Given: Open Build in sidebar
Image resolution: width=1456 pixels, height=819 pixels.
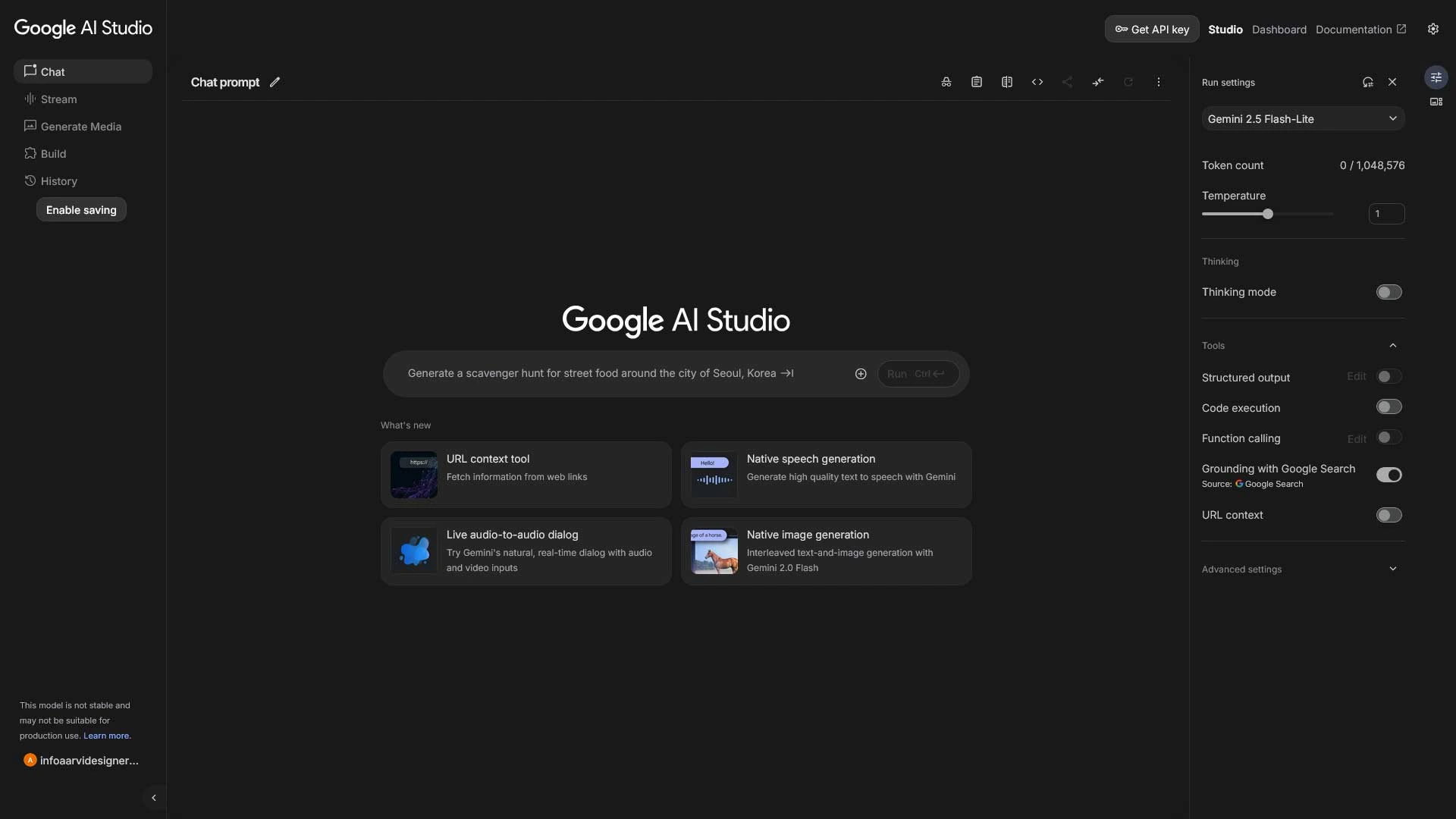Looking at the screenshot, I should (x=83, y=153).
